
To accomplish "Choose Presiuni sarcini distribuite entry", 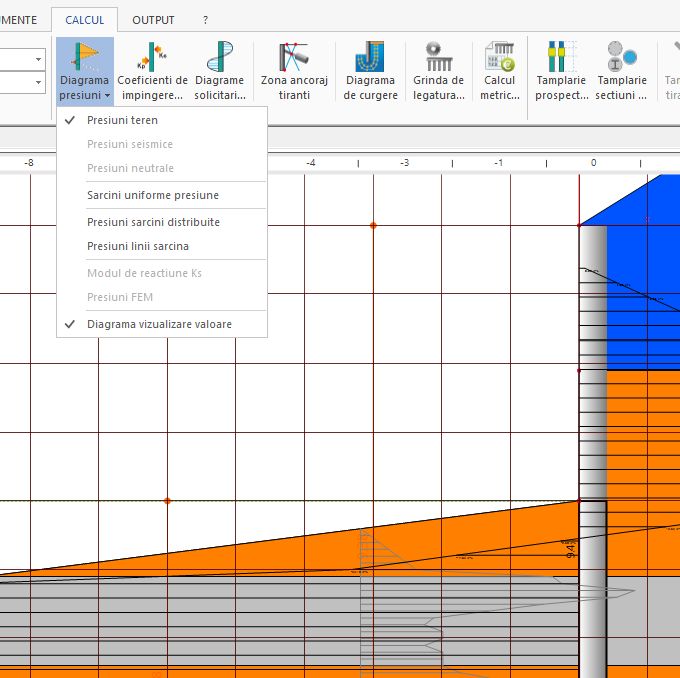I will (x=153, y=222).
